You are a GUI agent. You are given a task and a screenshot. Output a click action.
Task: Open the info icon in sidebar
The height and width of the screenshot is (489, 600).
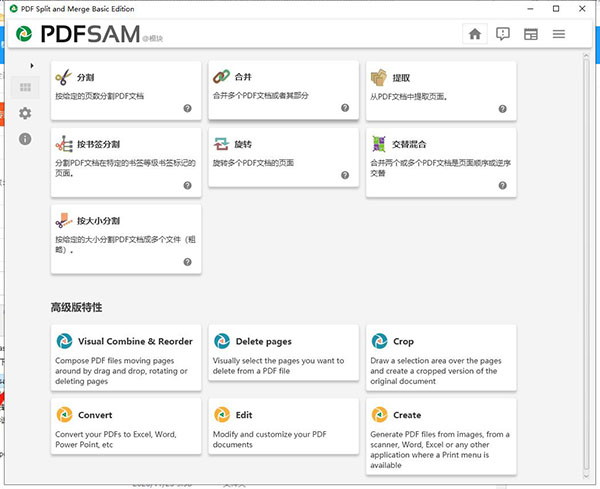point(25,139)
